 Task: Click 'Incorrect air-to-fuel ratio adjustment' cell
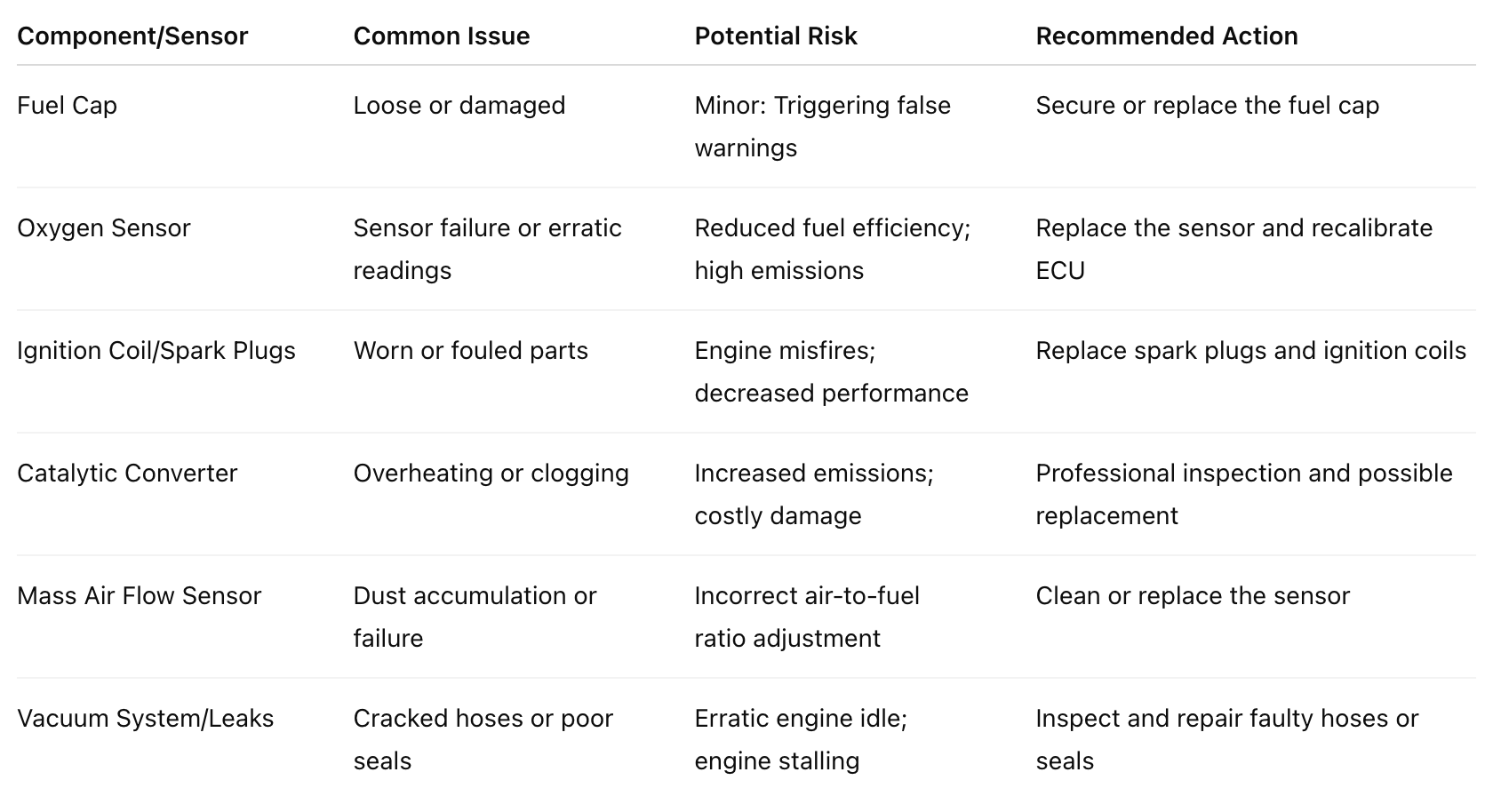pyautogui.click(x=807, y=617)
